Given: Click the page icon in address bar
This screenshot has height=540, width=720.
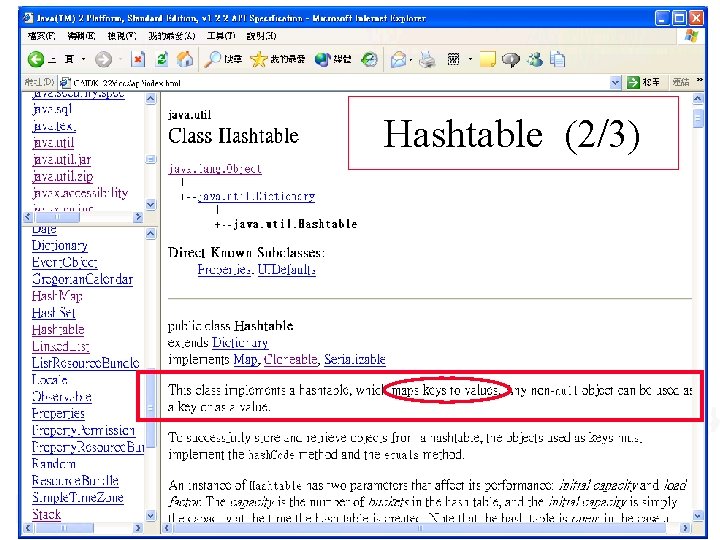Looking at the screenshot, I should pos(65,83).
